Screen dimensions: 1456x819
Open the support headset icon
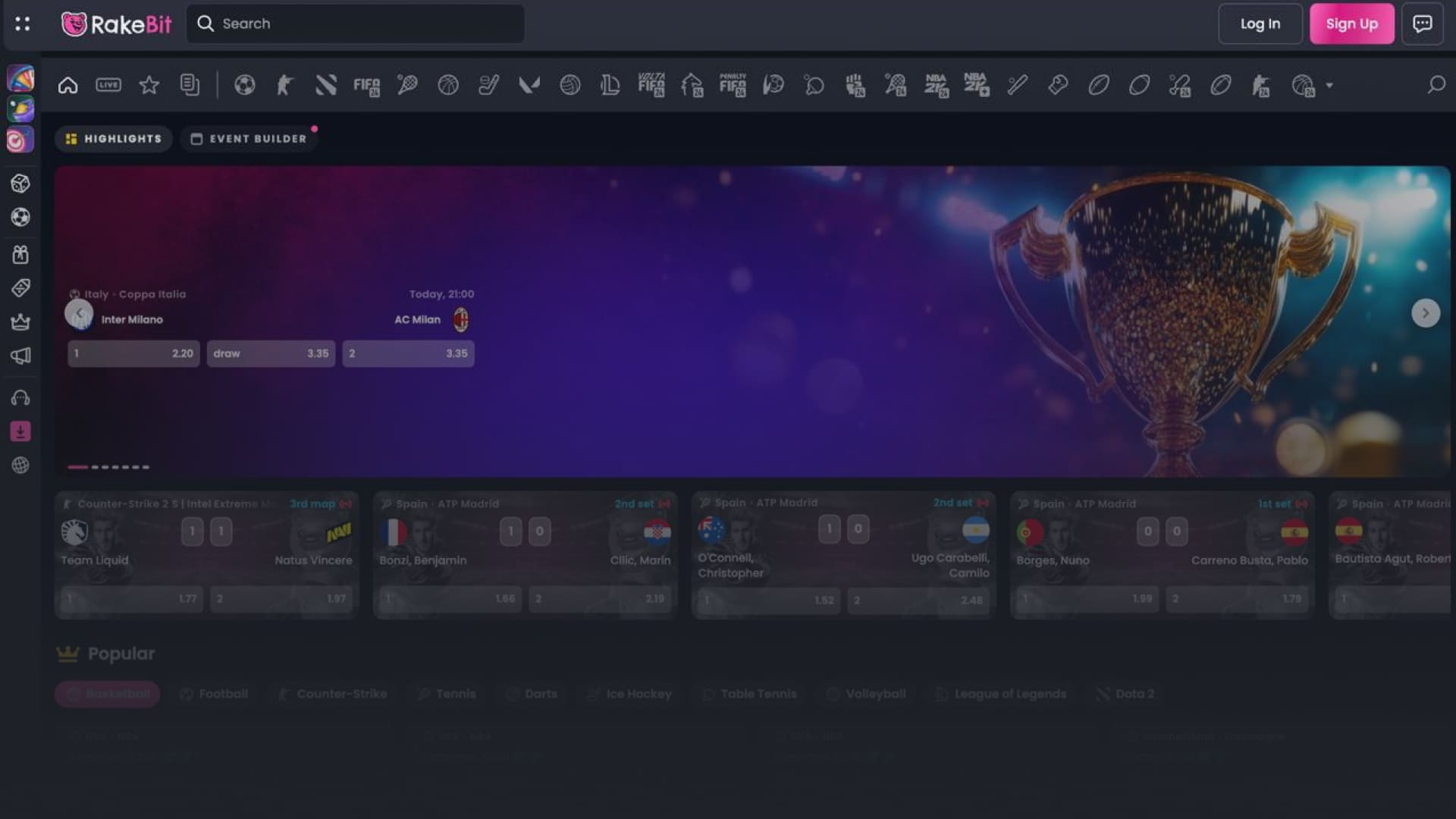(20, 397)
